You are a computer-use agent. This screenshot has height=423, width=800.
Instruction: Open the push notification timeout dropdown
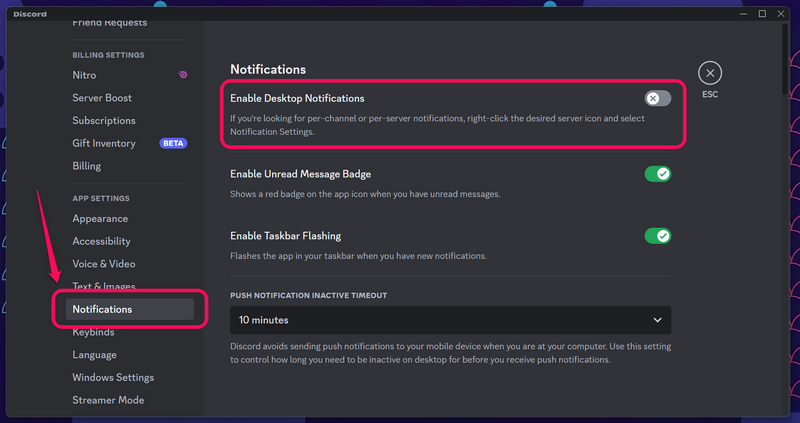pos(450,320)
